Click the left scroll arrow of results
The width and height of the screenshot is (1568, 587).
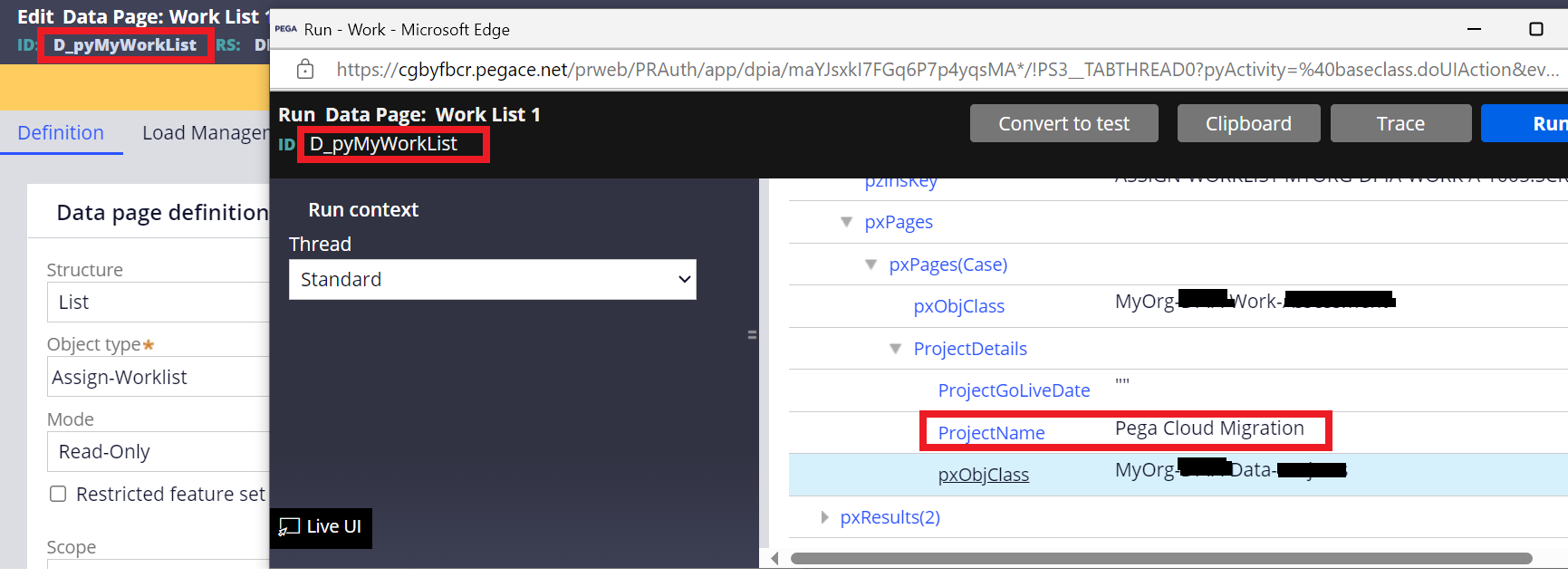[774, 558]
